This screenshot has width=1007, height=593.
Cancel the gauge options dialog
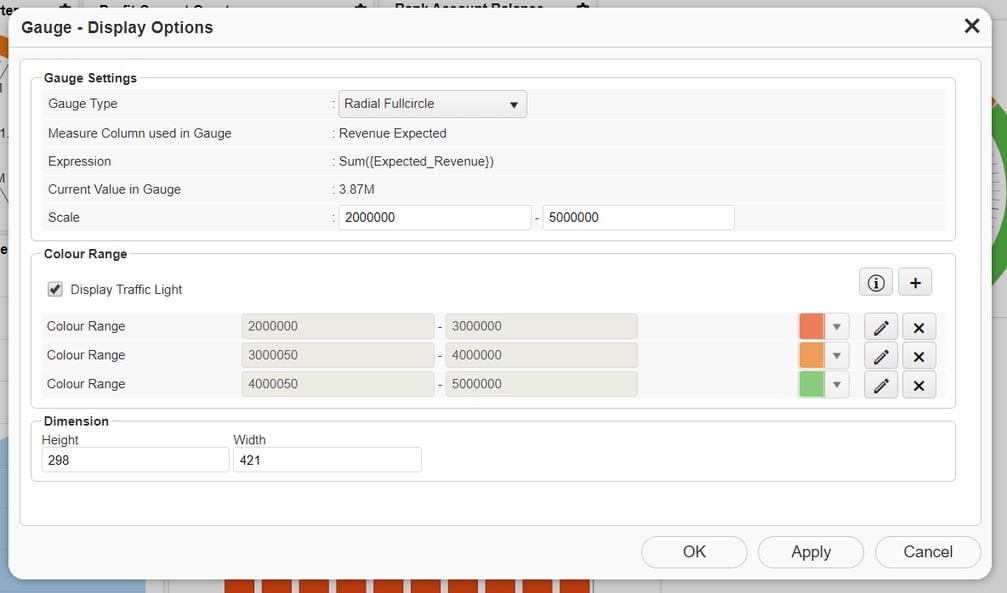click(927, 552)
